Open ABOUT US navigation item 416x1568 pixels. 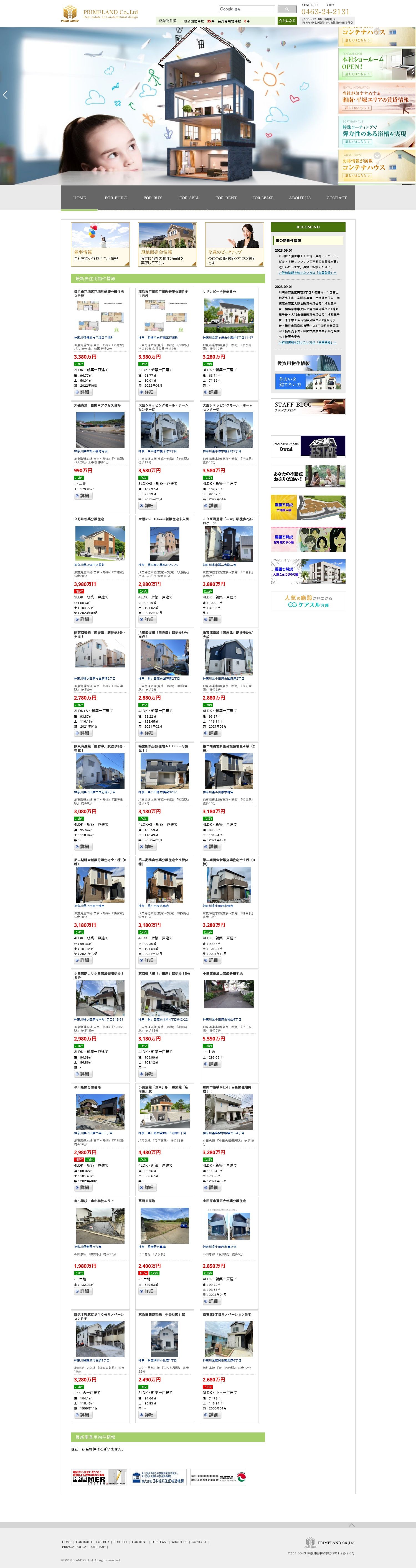300,198
